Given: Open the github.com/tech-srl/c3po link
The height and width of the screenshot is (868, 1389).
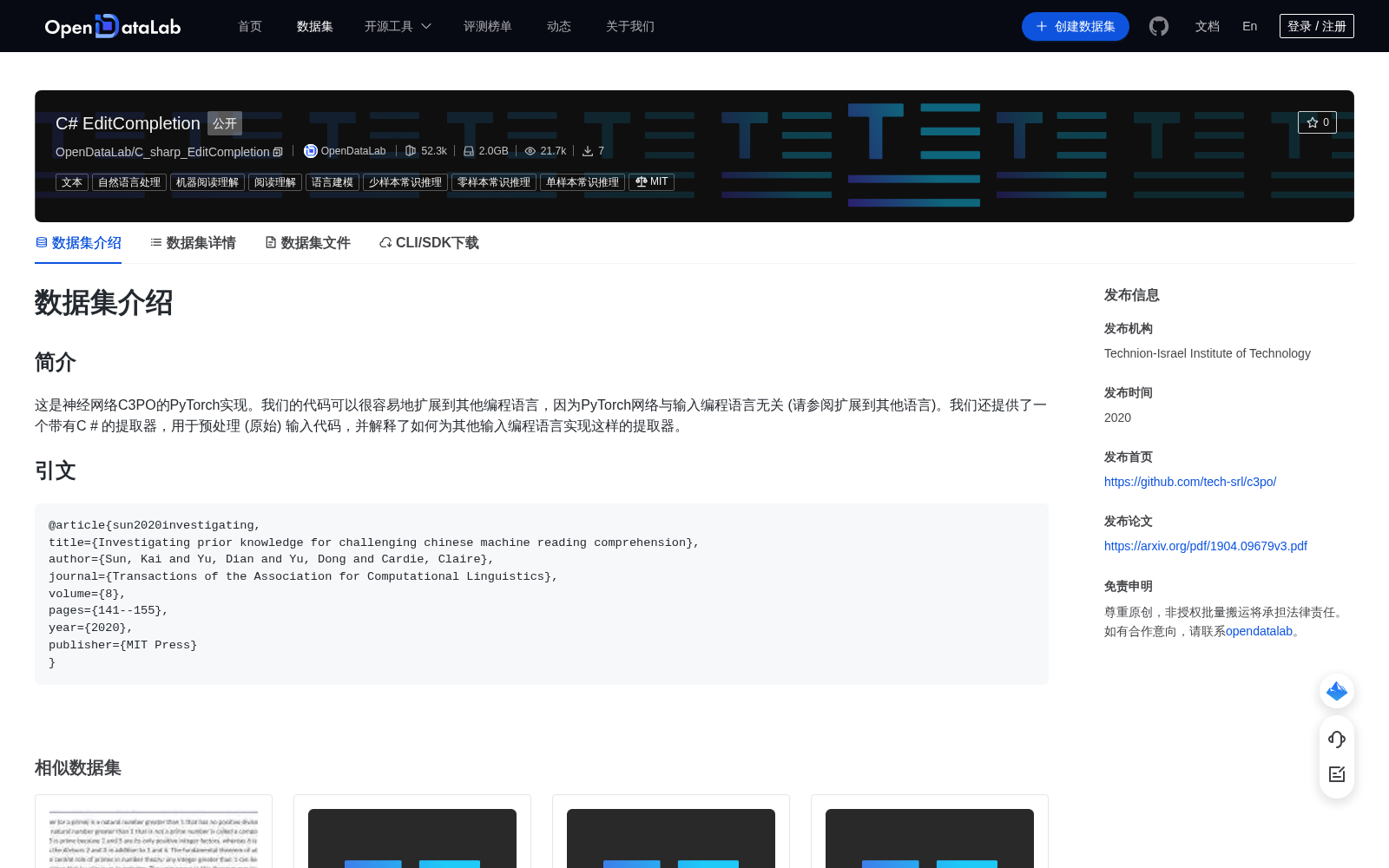Looking at the screenshot, I should [1190, 482].
